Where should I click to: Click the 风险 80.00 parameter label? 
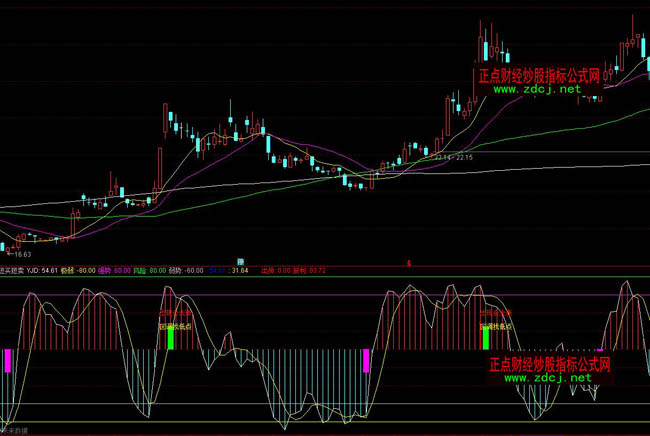(149, 270)
